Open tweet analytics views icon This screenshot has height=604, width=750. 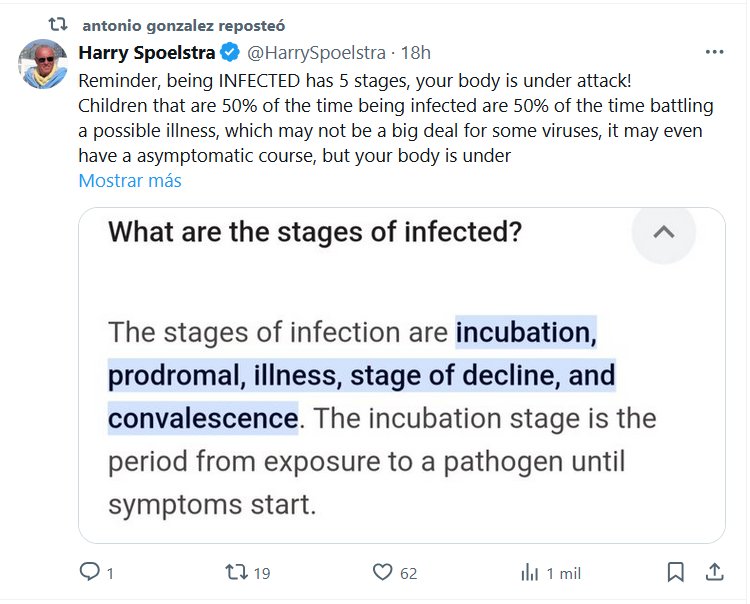[x=529, y=573]
